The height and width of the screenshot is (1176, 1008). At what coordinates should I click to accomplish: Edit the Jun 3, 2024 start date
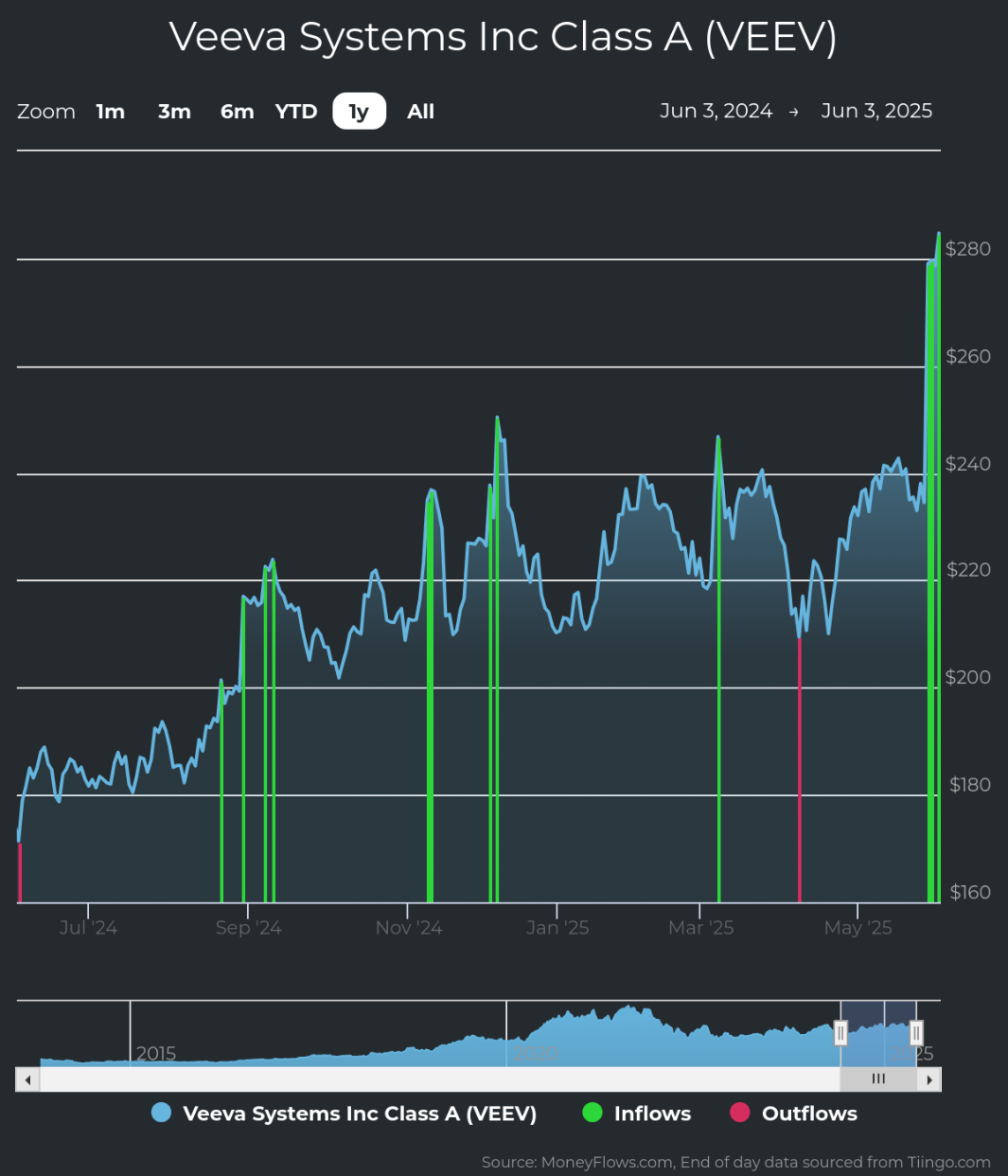point(716,111)
